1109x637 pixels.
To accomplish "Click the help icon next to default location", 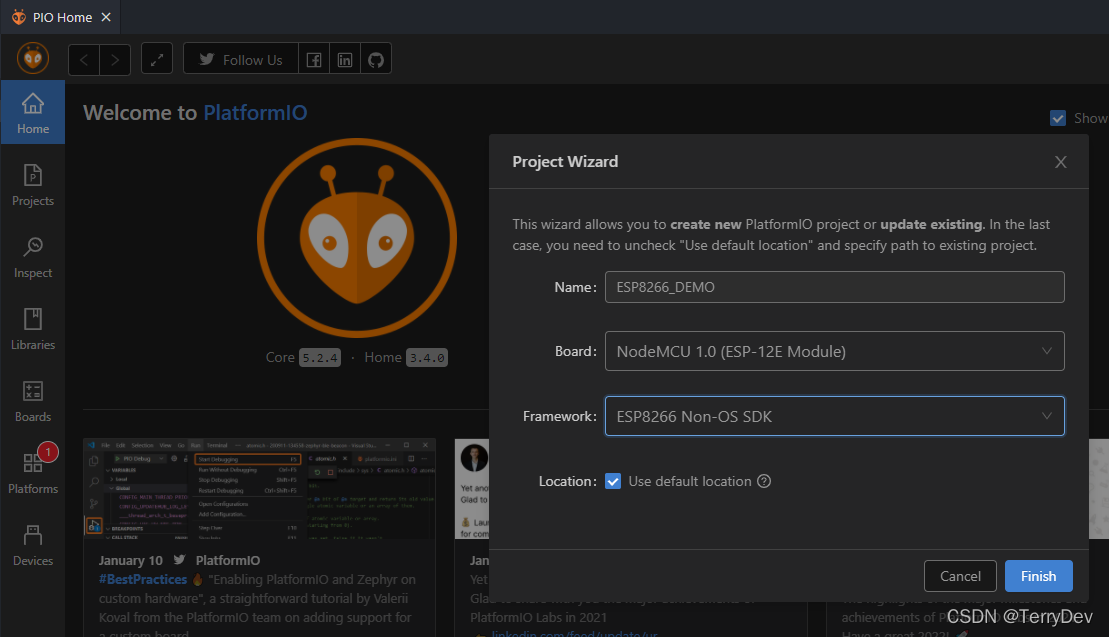I will 764,481.
